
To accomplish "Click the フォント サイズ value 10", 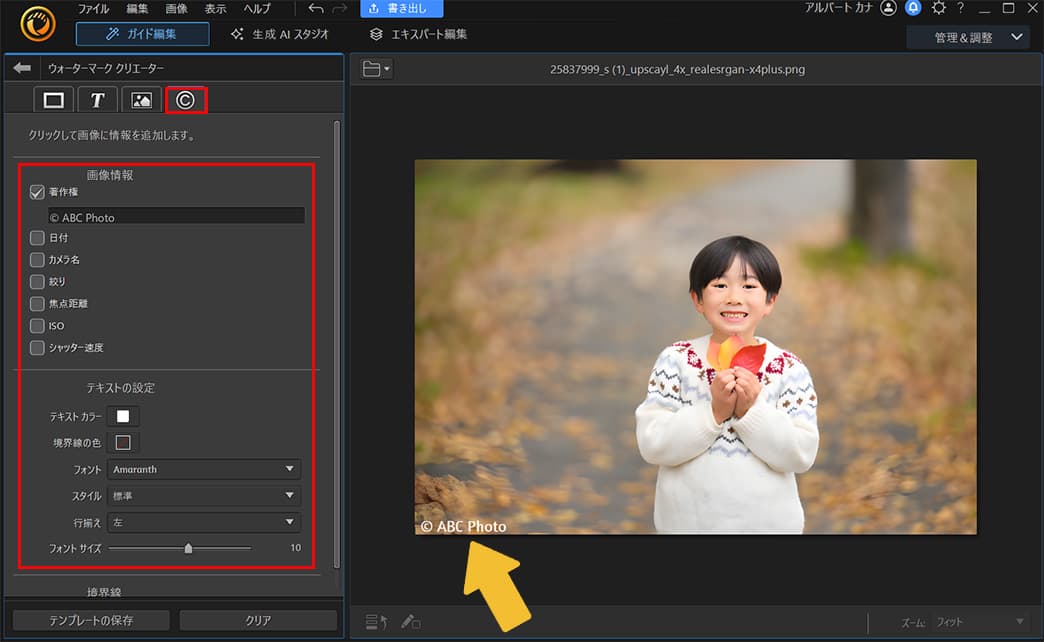I will 295,547.
